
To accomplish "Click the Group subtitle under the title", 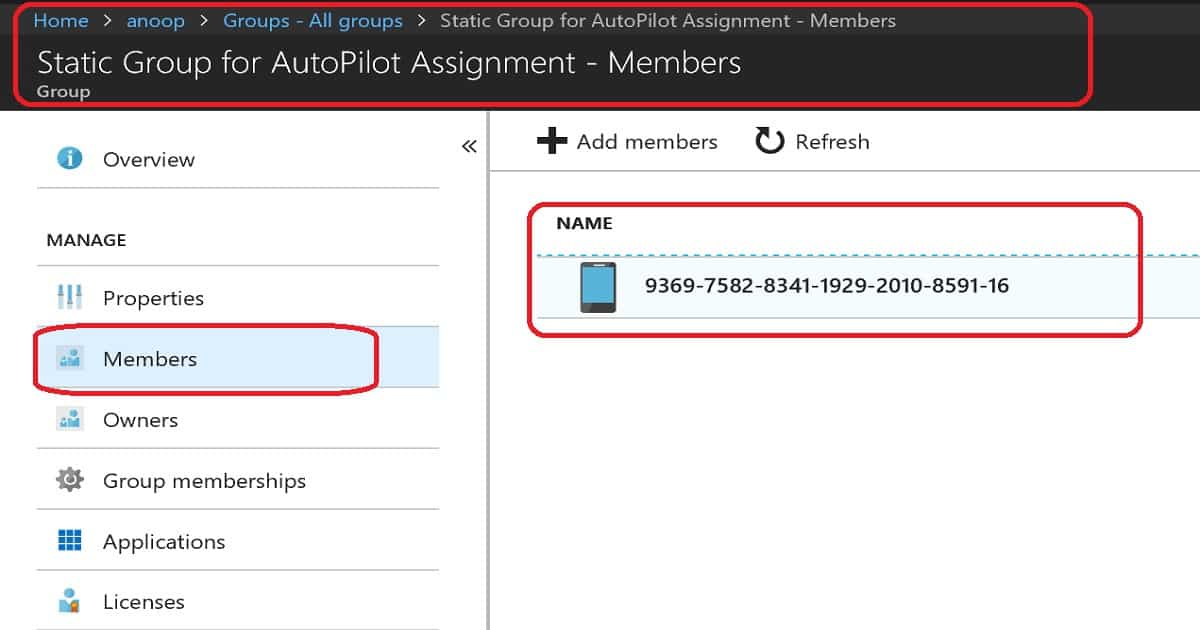I will coord(63,91).
